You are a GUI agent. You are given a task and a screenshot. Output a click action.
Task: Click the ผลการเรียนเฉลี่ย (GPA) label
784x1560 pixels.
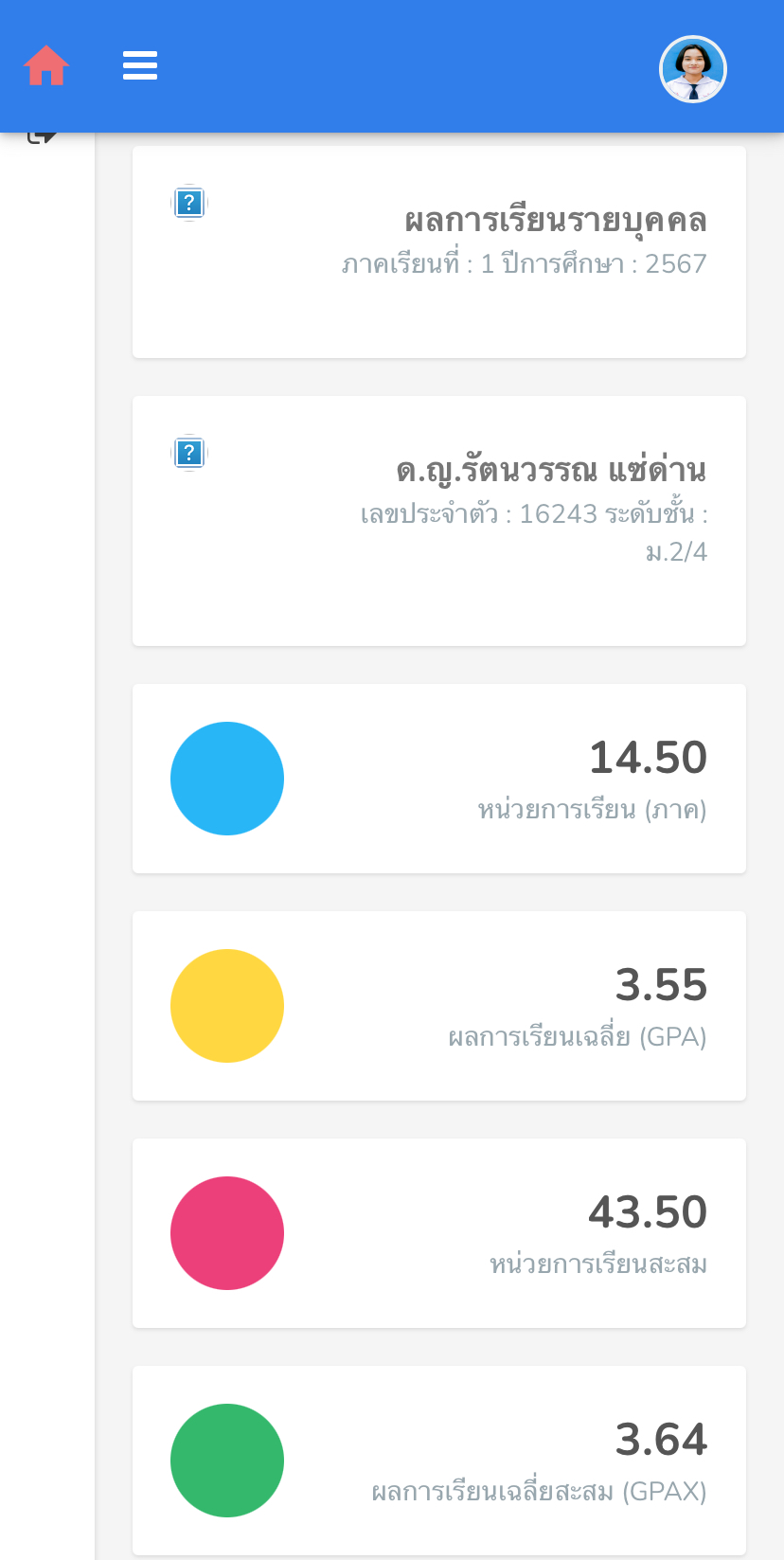(578, 1037)
